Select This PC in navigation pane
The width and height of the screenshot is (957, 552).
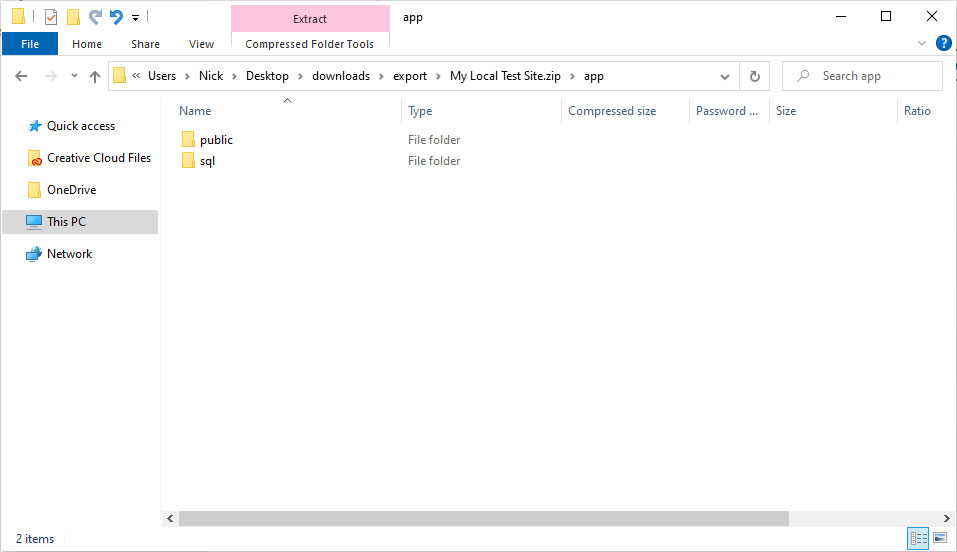pos(80,222)
